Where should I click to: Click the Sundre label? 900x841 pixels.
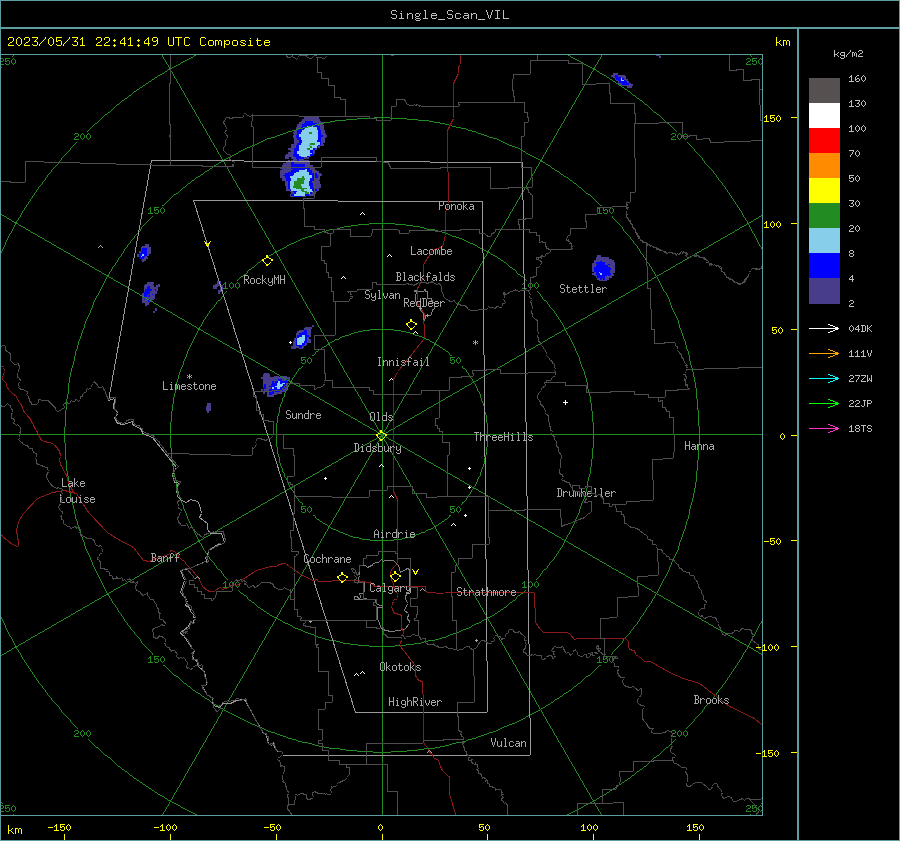click(x=303, y=414)
